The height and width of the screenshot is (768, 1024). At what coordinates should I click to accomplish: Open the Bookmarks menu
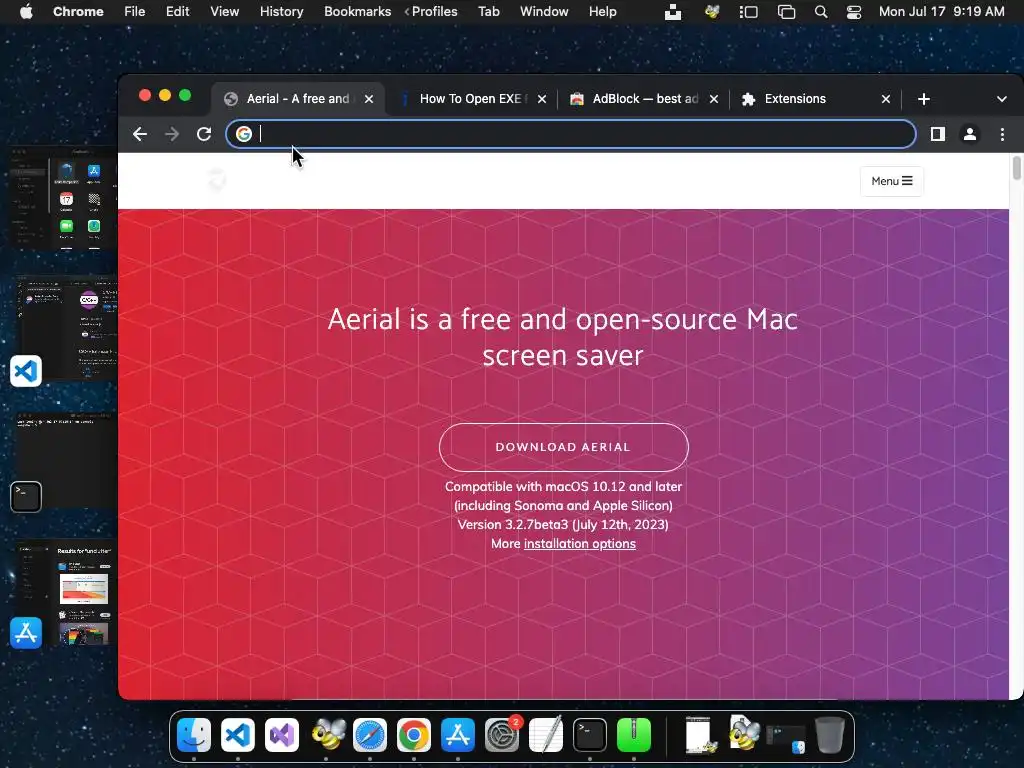(x=357, y=12)
